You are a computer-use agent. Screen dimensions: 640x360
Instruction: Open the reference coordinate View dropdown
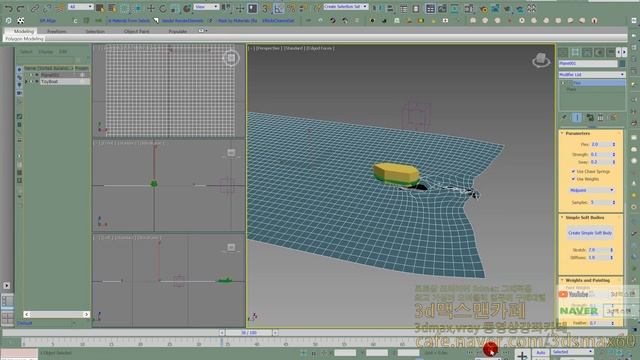tap(206, 7)
